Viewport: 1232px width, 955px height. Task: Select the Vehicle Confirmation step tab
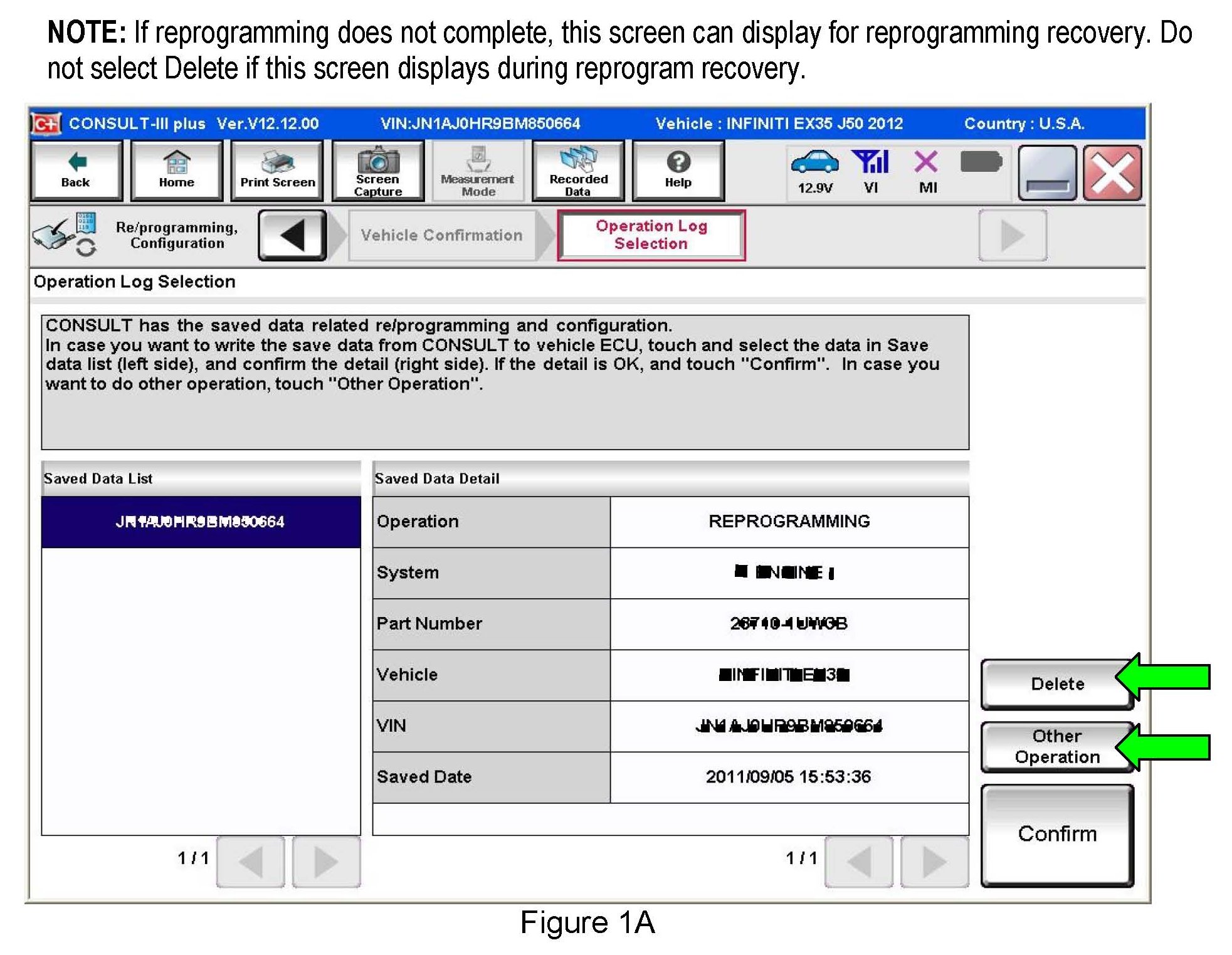(441, 235)
